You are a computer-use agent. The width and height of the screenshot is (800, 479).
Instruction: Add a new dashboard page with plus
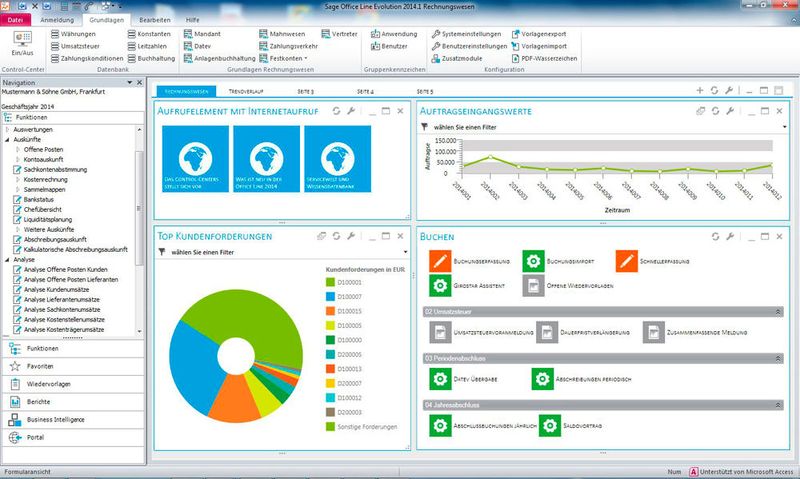click(699, 90)
